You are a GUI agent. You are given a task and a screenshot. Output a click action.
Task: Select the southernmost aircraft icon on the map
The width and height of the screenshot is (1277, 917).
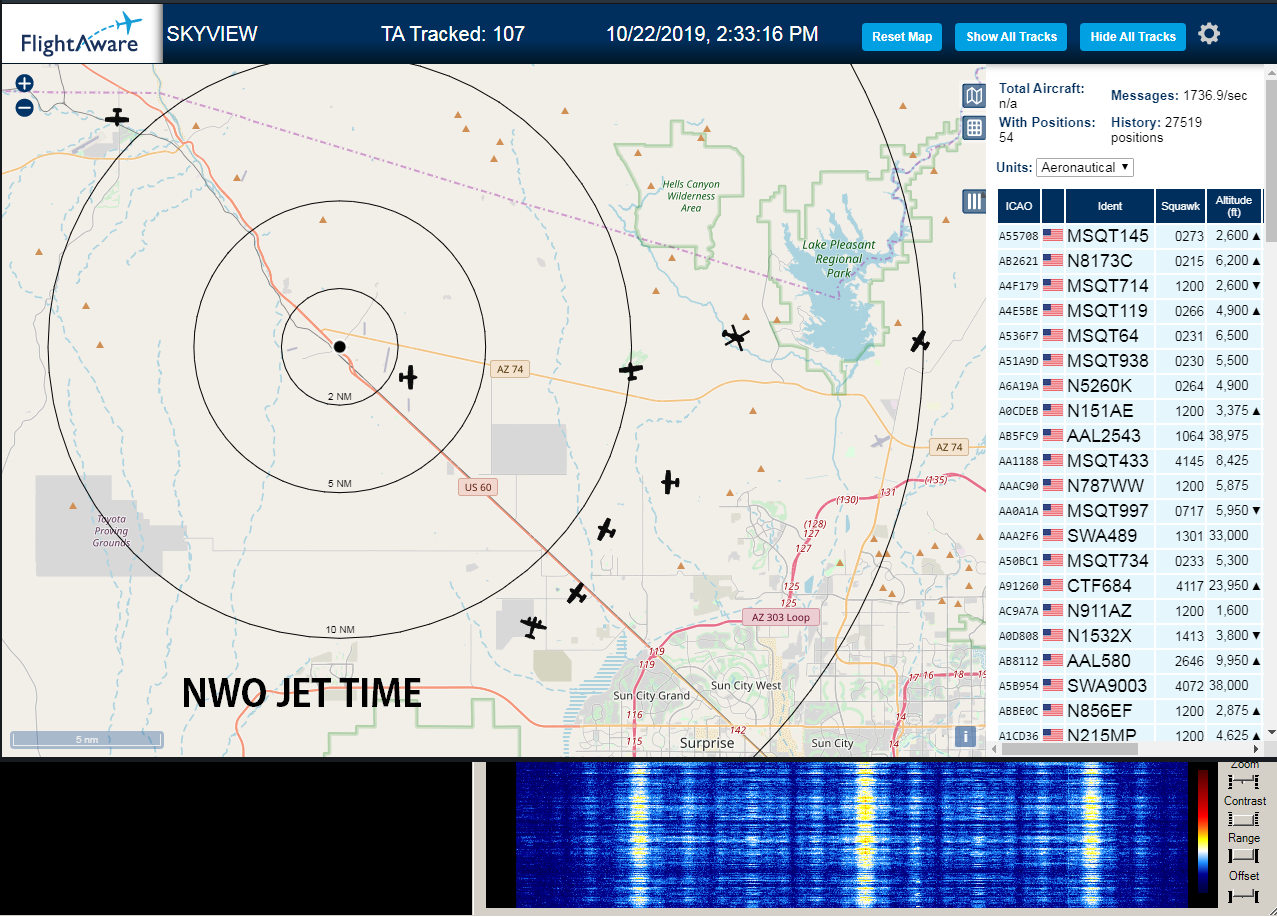pos(533,627)
